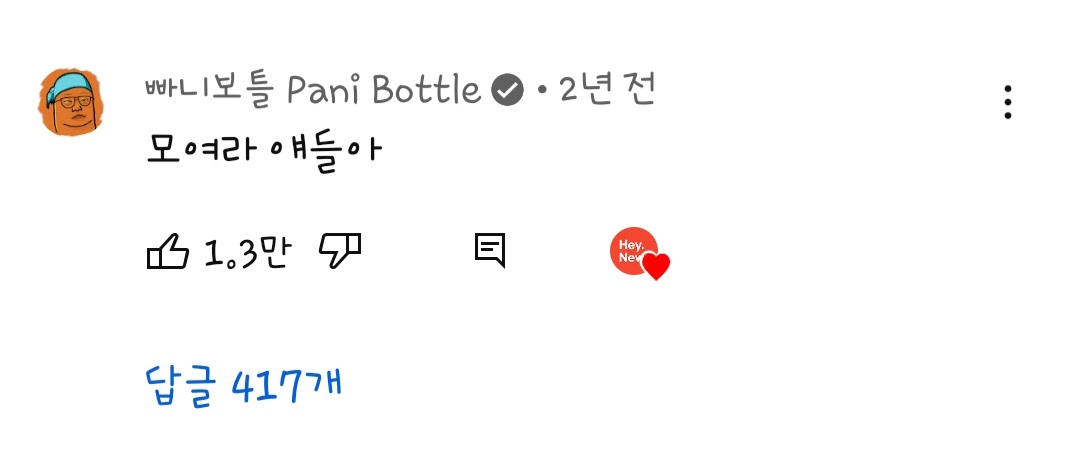Dislike the comment with thumbs-down icon
Viewport: 1080px width, 474px height.
tap(340, 250)
